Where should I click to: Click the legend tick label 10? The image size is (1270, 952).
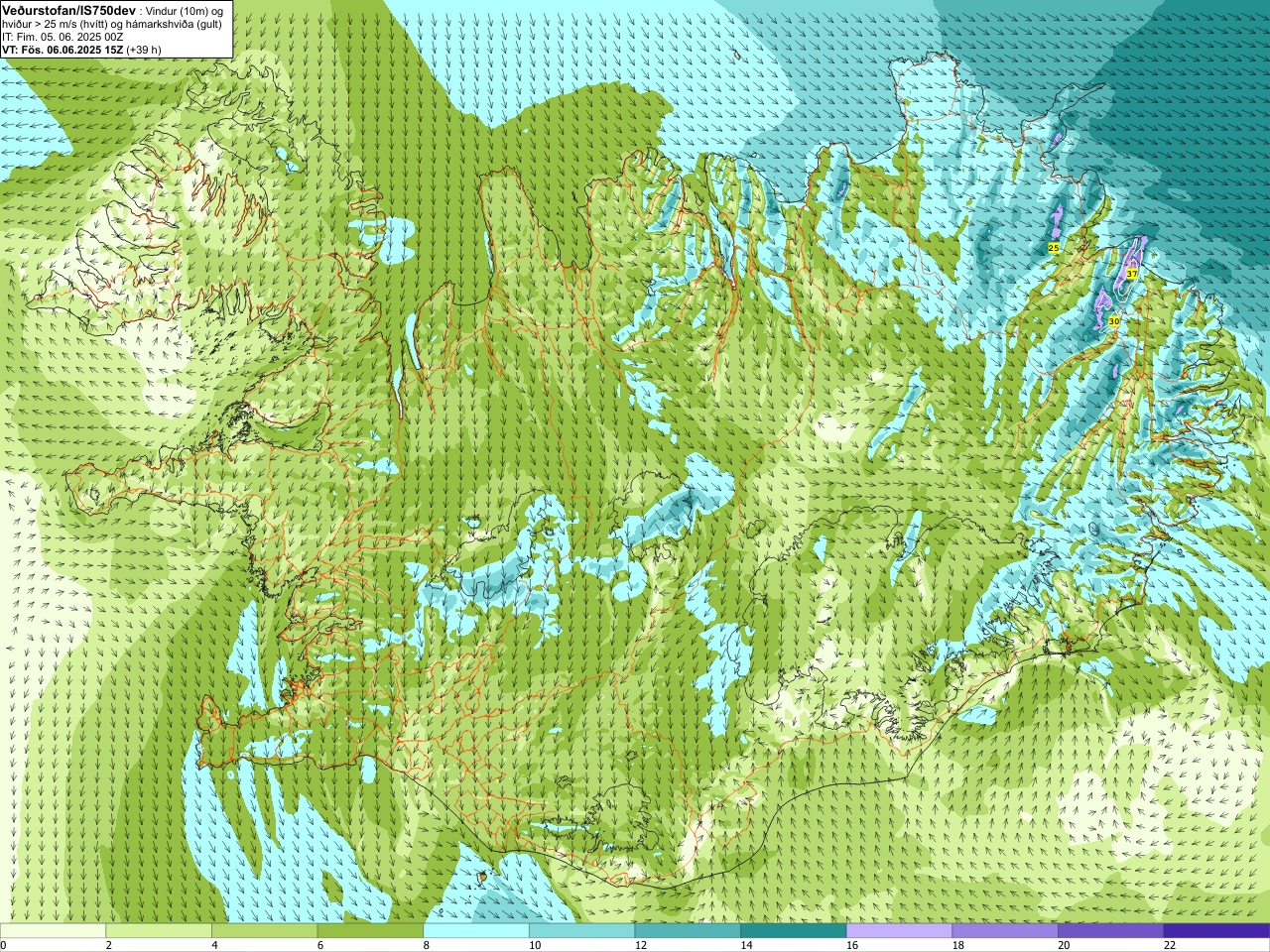click(535, 945)
